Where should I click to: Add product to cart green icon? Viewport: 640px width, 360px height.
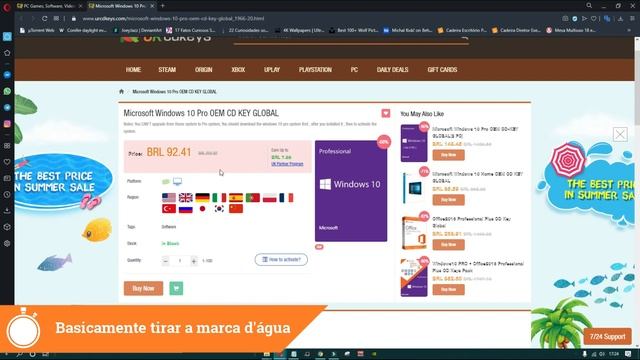tap(176, 288)
